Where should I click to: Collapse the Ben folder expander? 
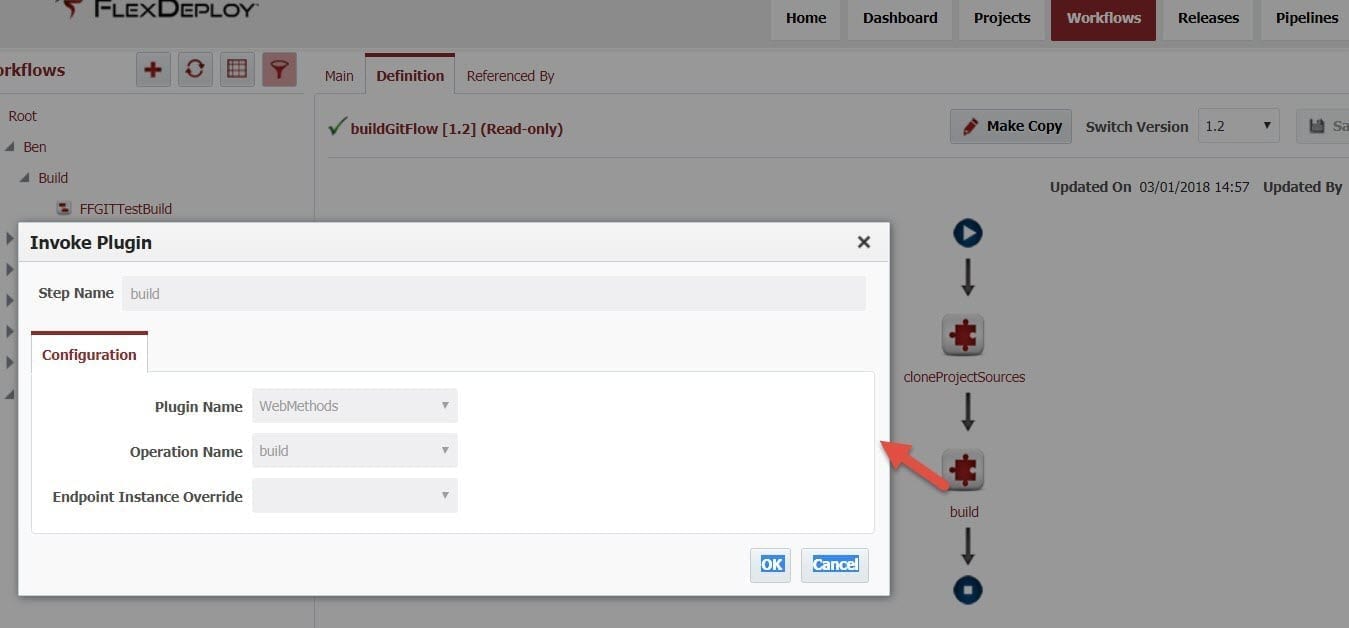point(10,147)
